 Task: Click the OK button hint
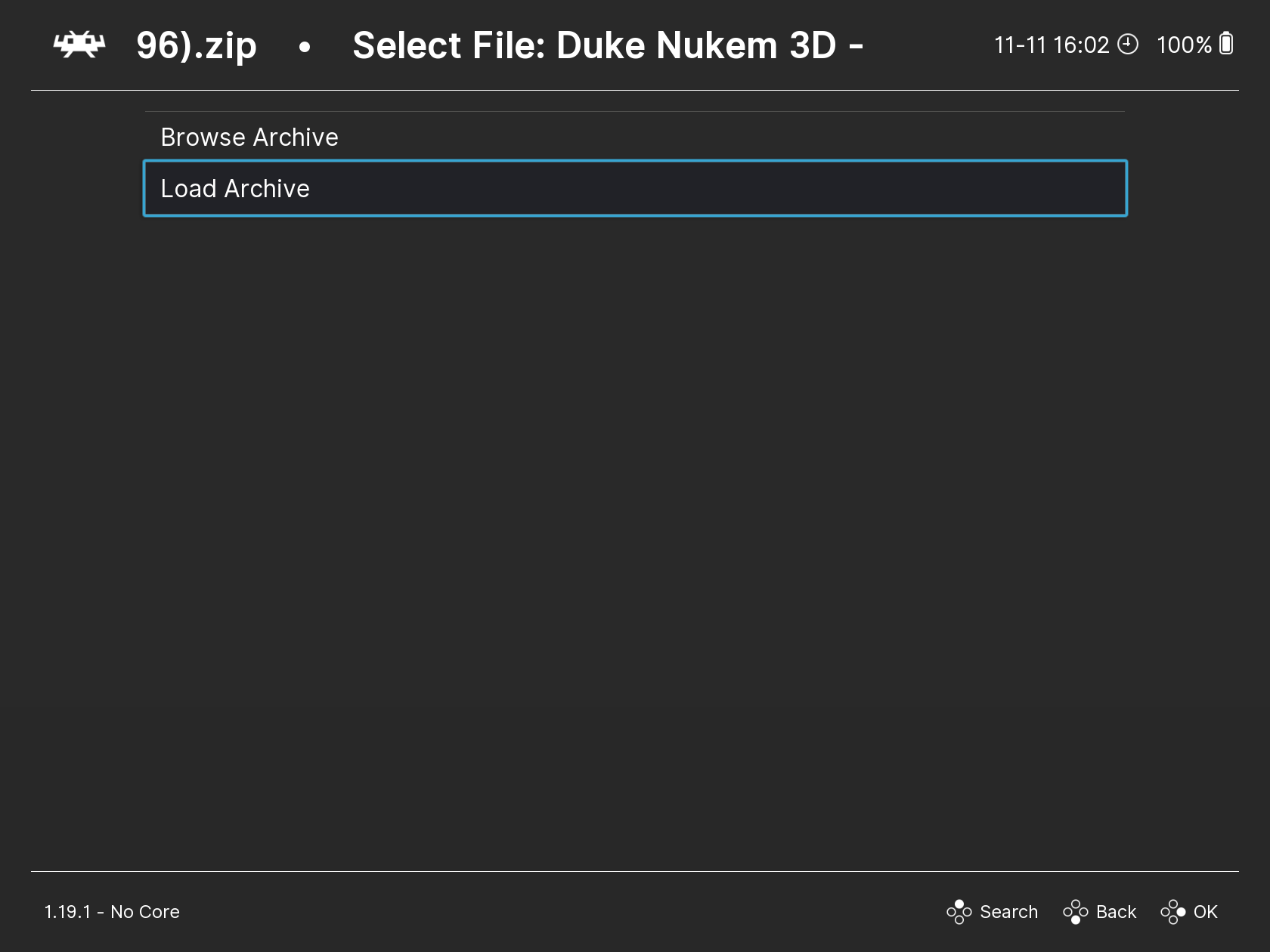click(1189, 912)
